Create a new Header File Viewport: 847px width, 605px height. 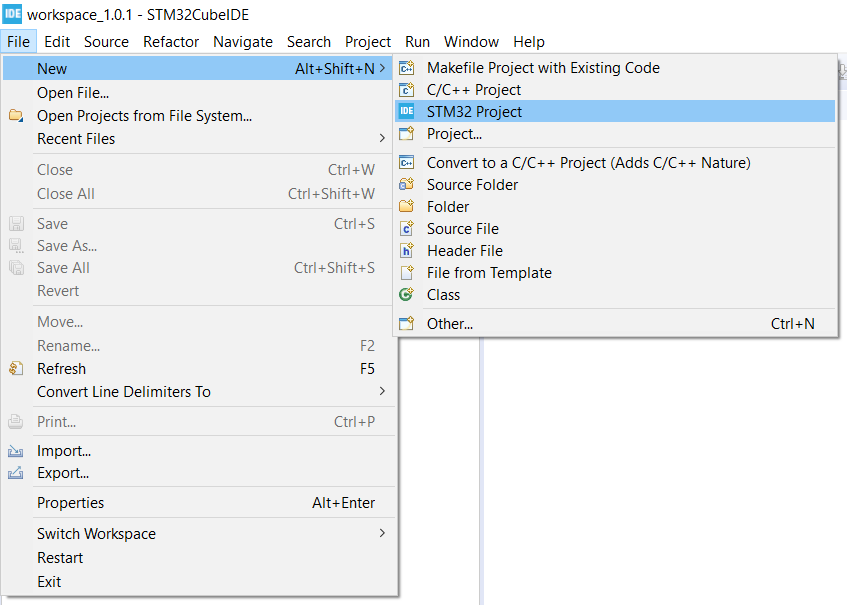pyautogui.click(x=615, y=251)
